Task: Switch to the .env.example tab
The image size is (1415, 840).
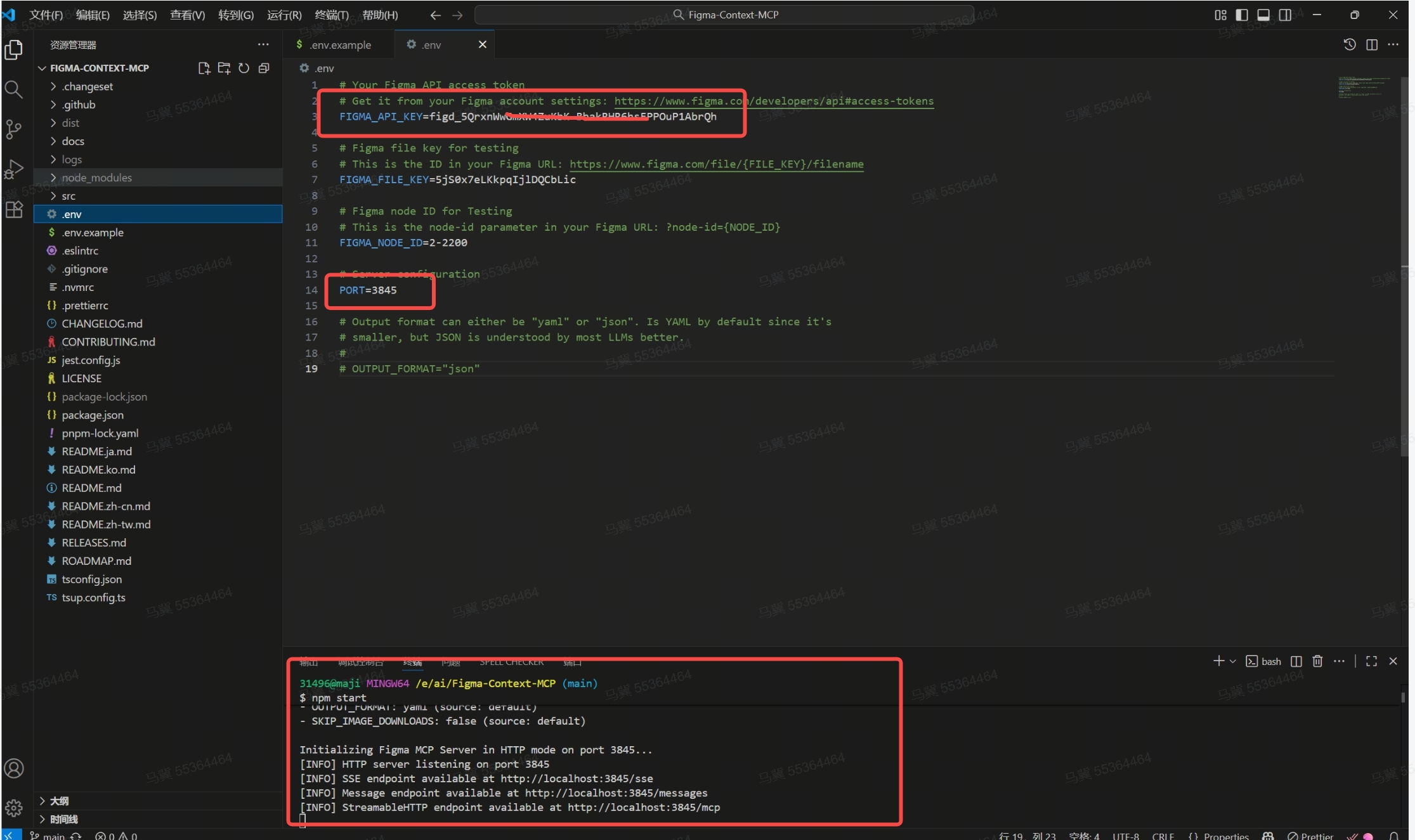Action: point(340,44)
